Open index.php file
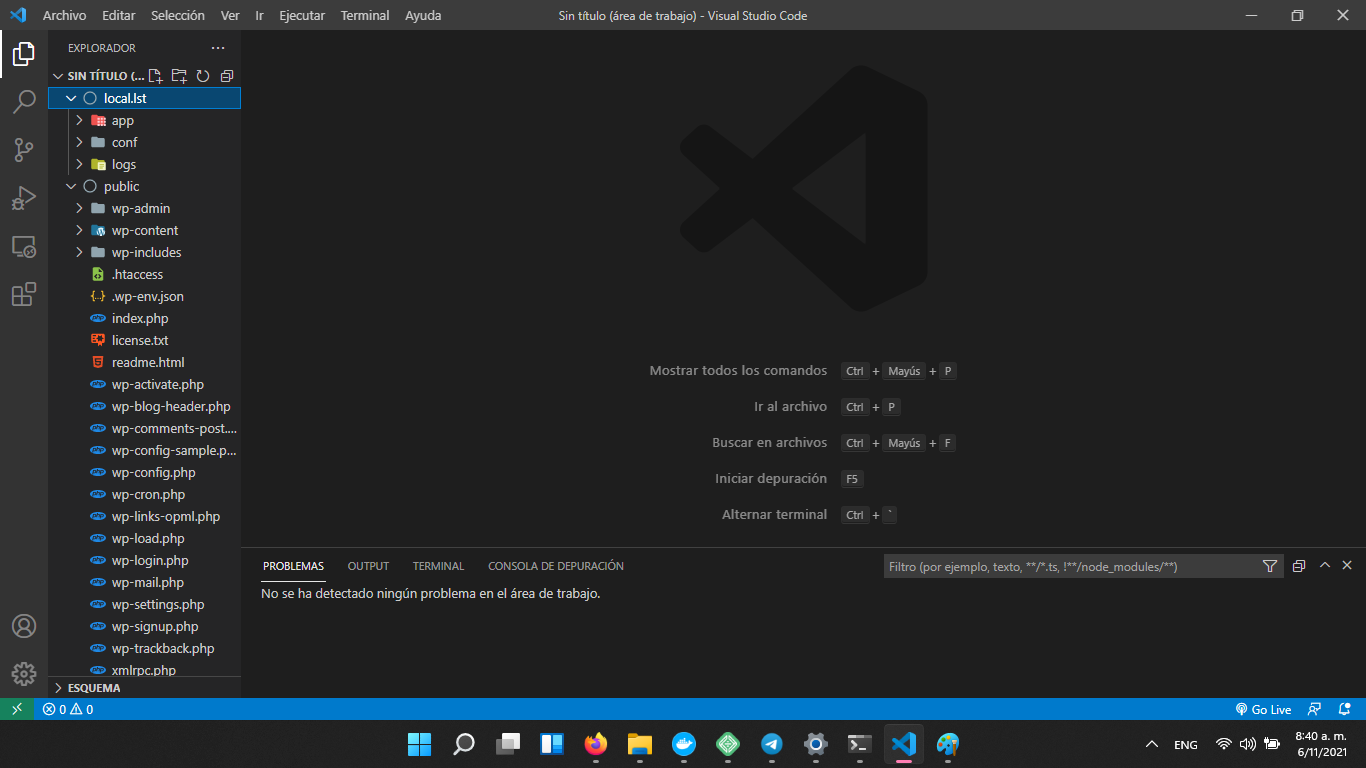The width and height of the screenshot is (1366, 768). pyautogui.click(x=144, y=318)
